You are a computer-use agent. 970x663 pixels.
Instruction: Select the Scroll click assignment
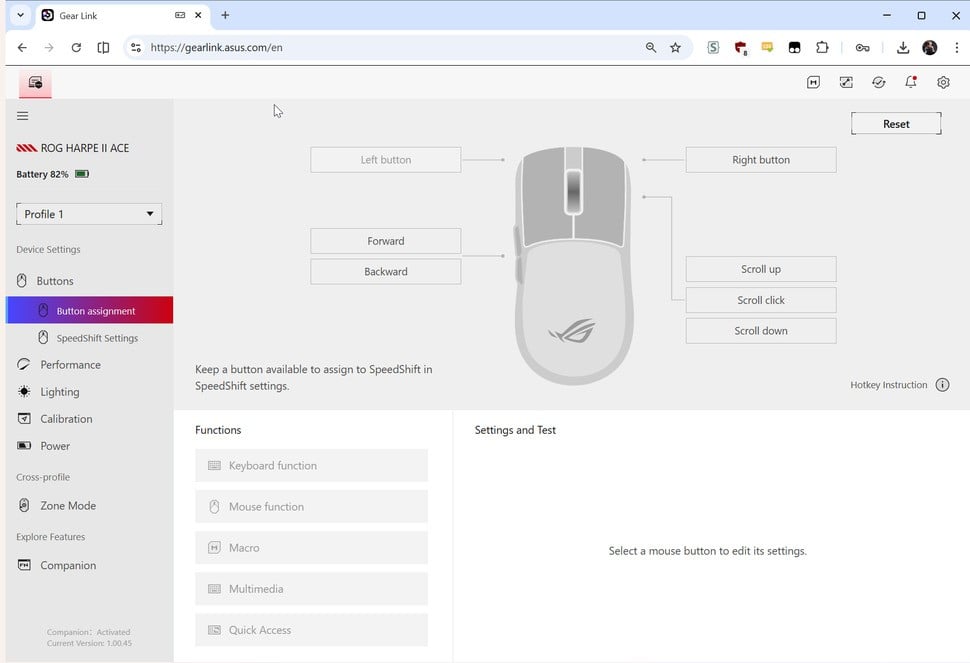pyautogui.click(x=761, y=300)
